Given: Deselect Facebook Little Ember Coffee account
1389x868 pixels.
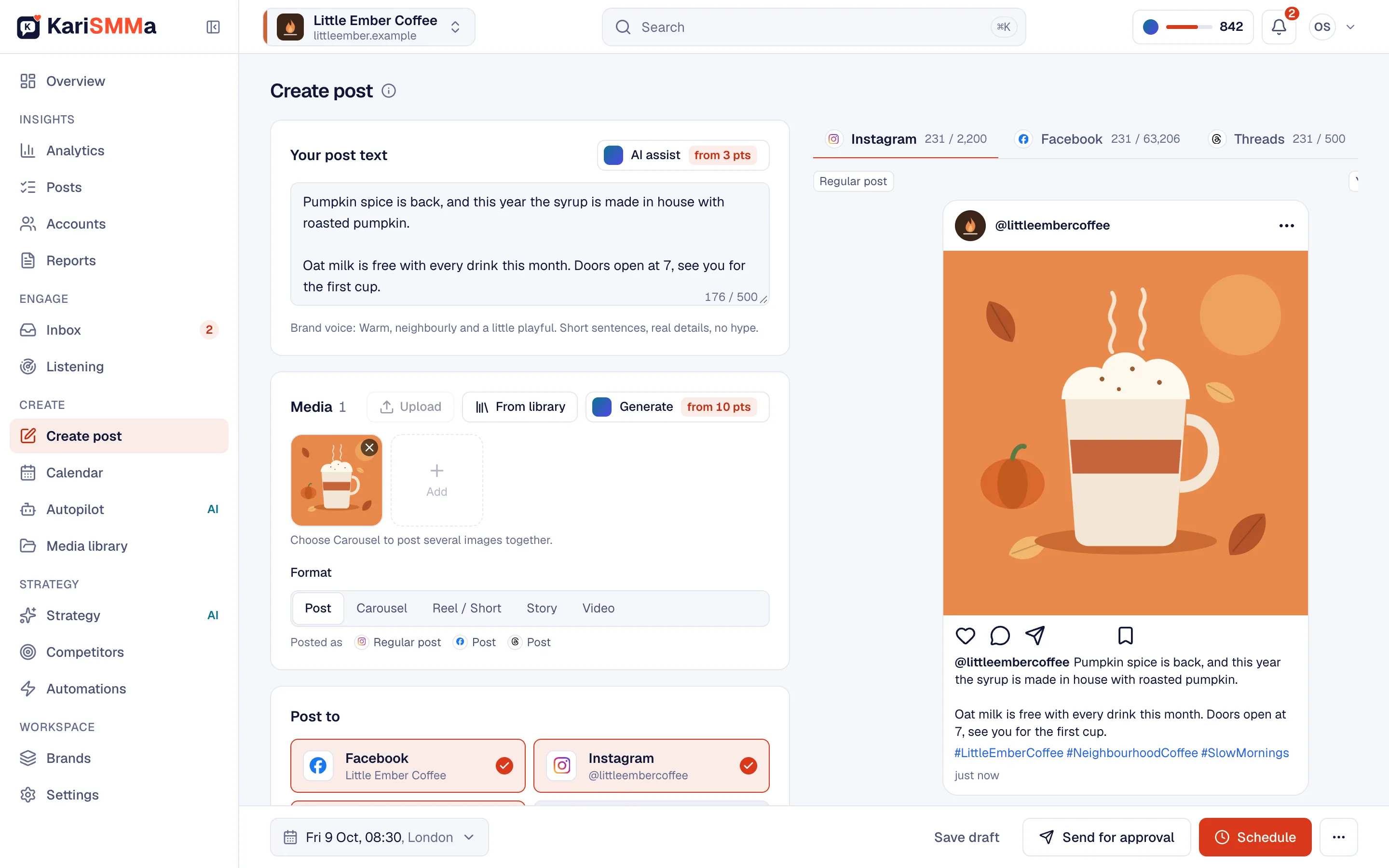Looking at the screenshot, I should click(x=408, y=766).
